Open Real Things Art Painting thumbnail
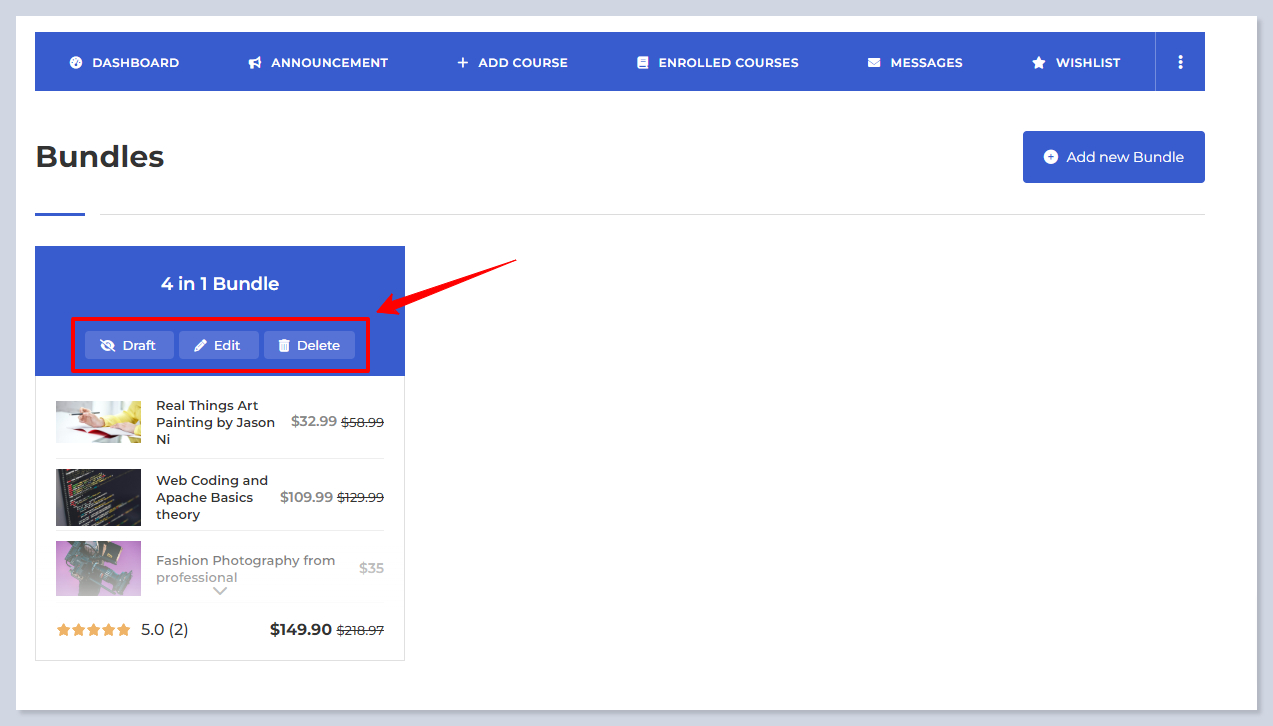The image size is (1273, 726). [98, 422]
